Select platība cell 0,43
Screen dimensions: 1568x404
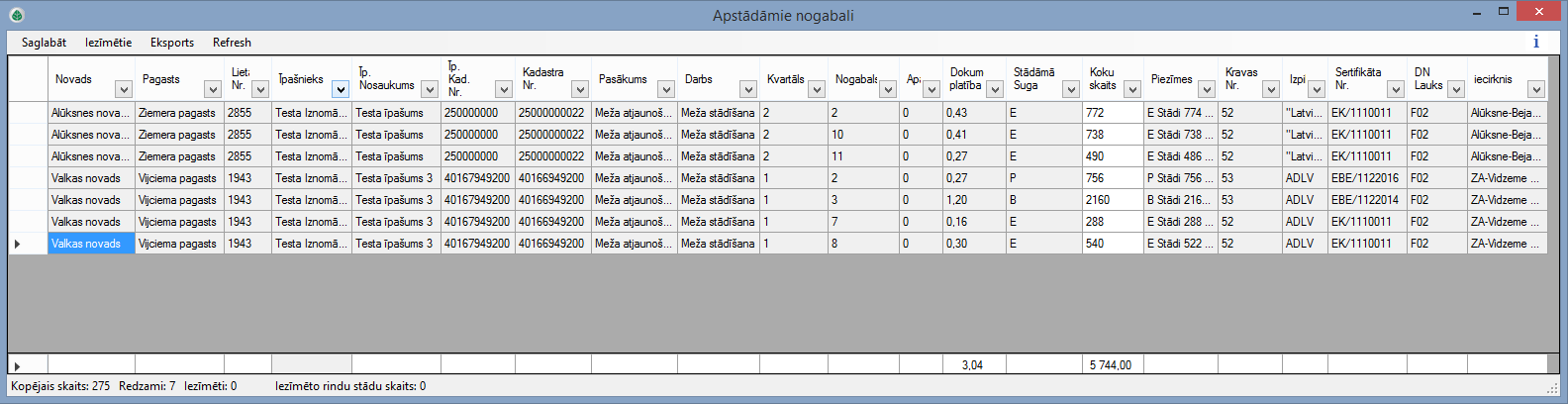(x=974, y=113)
